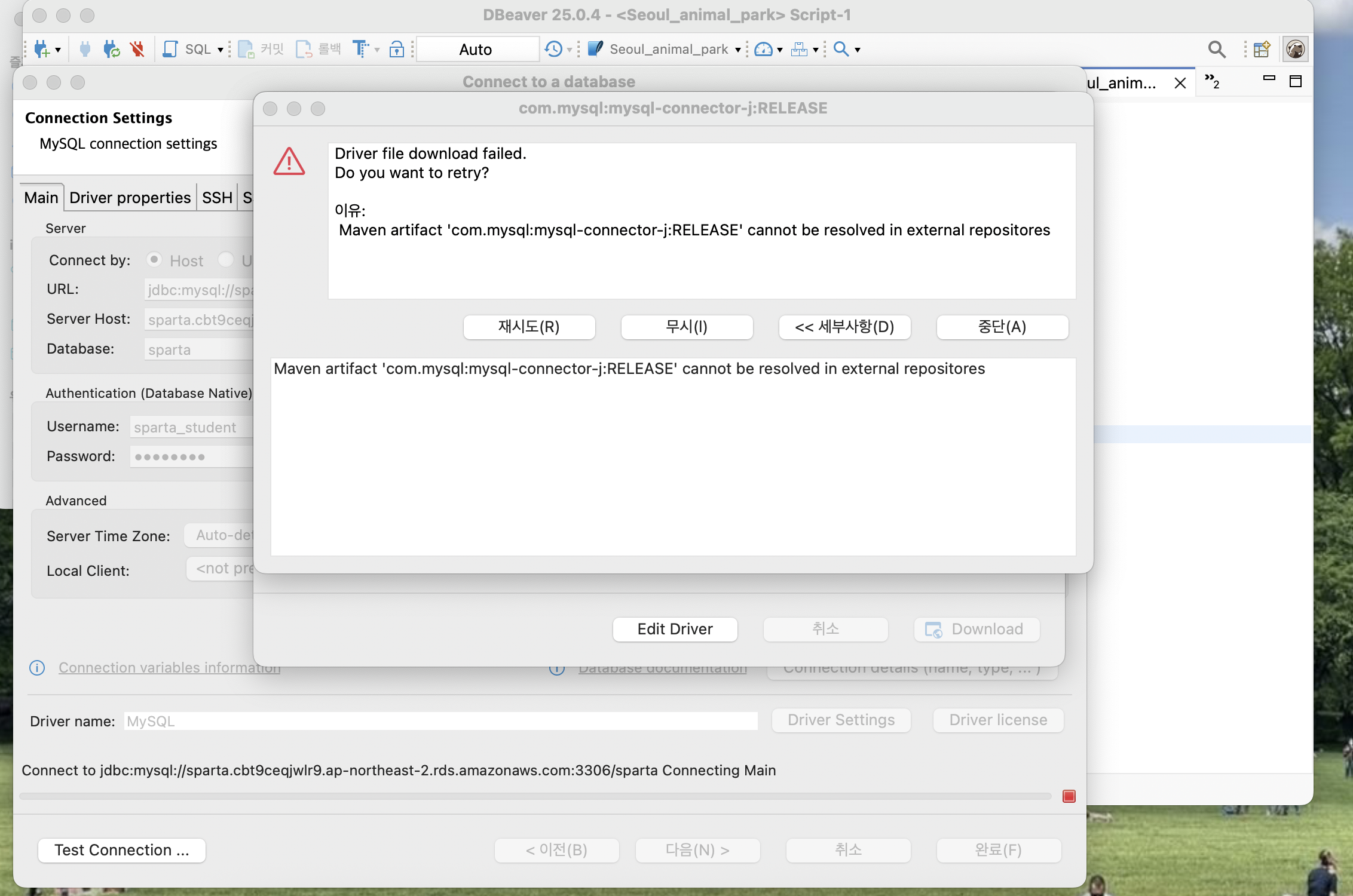Click the connection progress bar
Viewport: 1353px width, 896px height.
click(535, 796)
